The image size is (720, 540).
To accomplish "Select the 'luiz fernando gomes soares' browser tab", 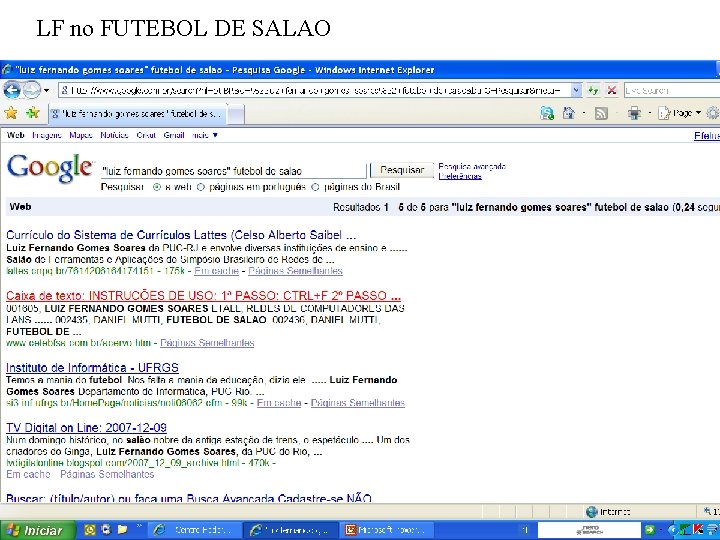I will pos(138,114).
